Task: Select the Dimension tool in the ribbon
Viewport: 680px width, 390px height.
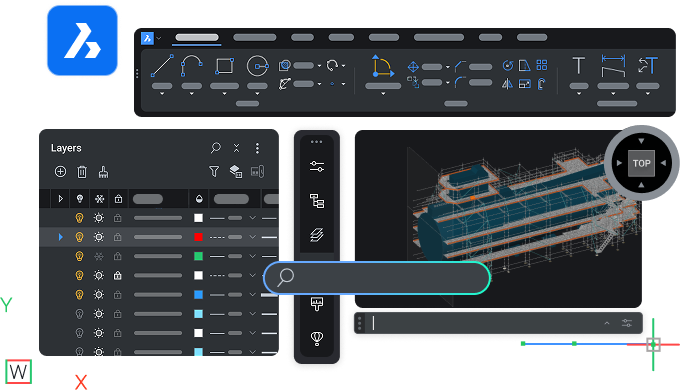Action: point(613,66)
